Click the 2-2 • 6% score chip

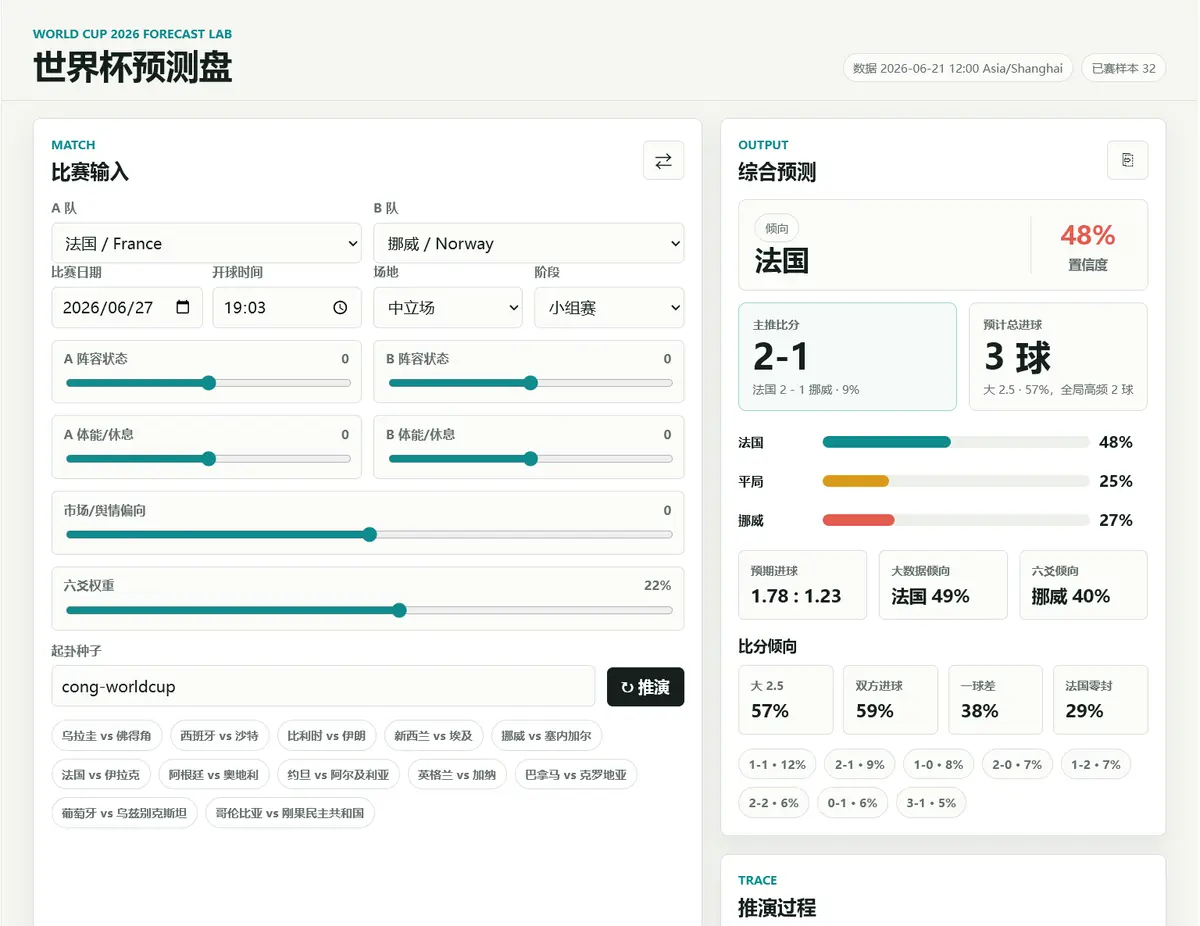[x=775, y=803]
